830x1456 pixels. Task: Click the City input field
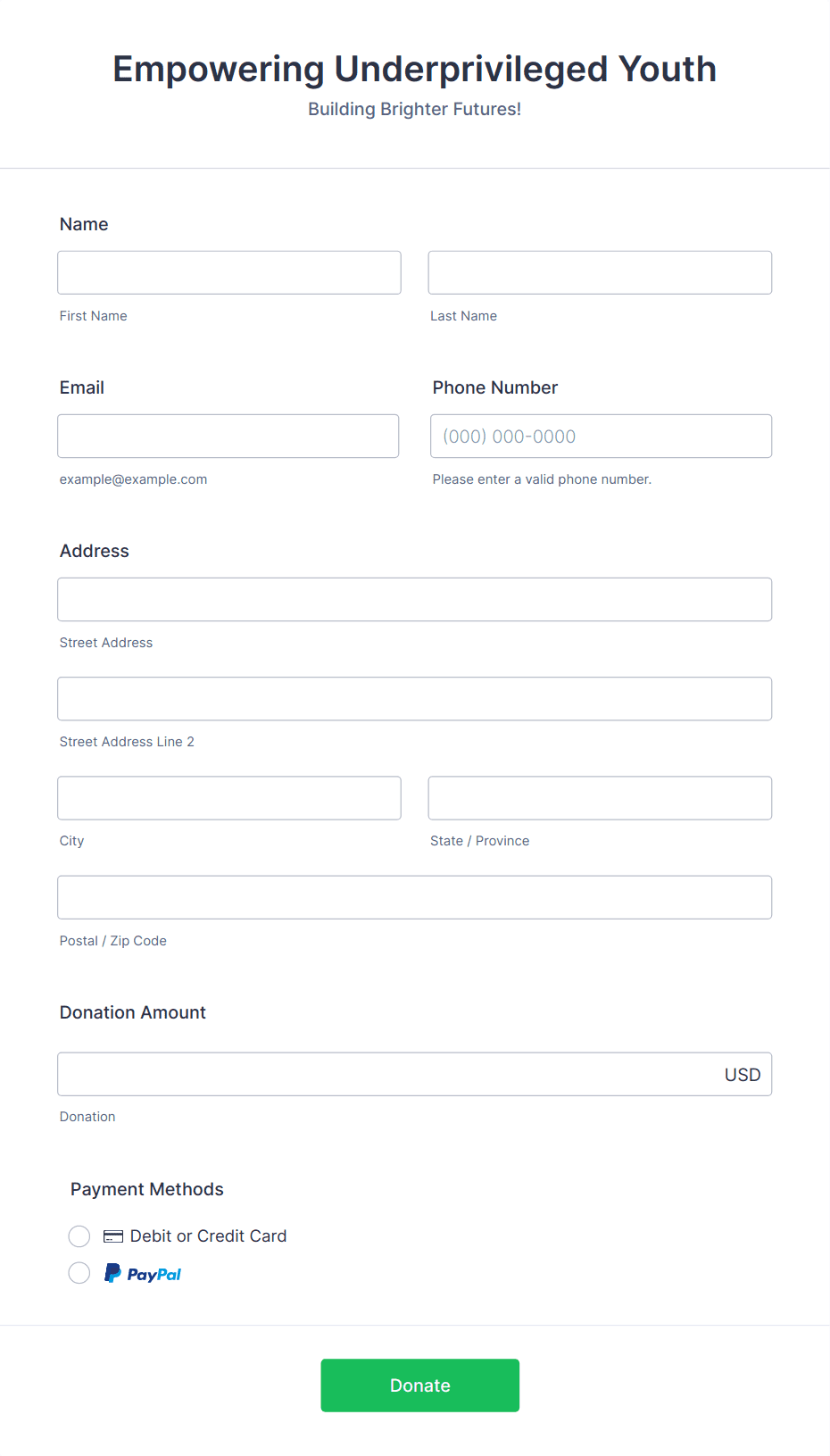click(x=229, y=798)
